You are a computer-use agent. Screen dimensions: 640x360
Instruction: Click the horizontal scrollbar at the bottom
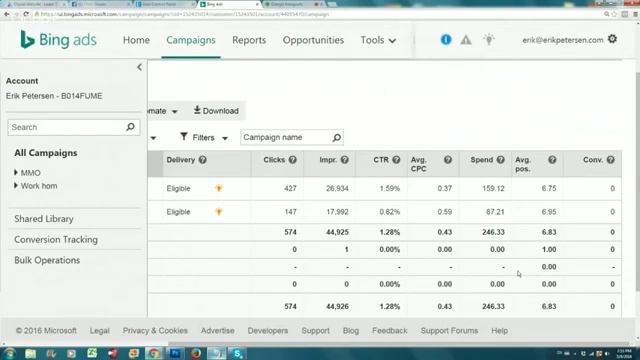398,344
